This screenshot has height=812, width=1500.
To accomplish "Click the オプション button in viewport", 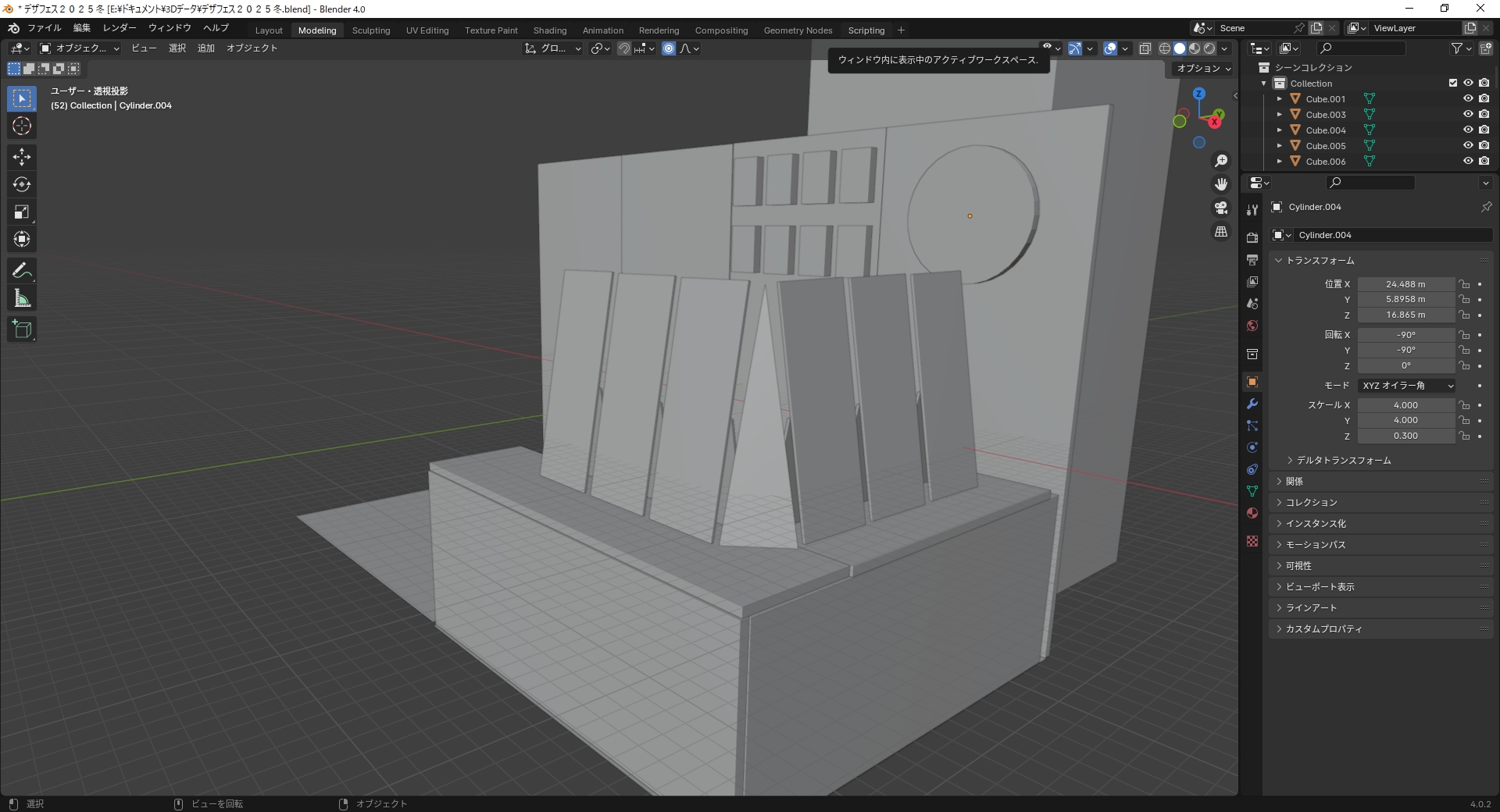I will pyautogui.click(x=1203, y=69).
